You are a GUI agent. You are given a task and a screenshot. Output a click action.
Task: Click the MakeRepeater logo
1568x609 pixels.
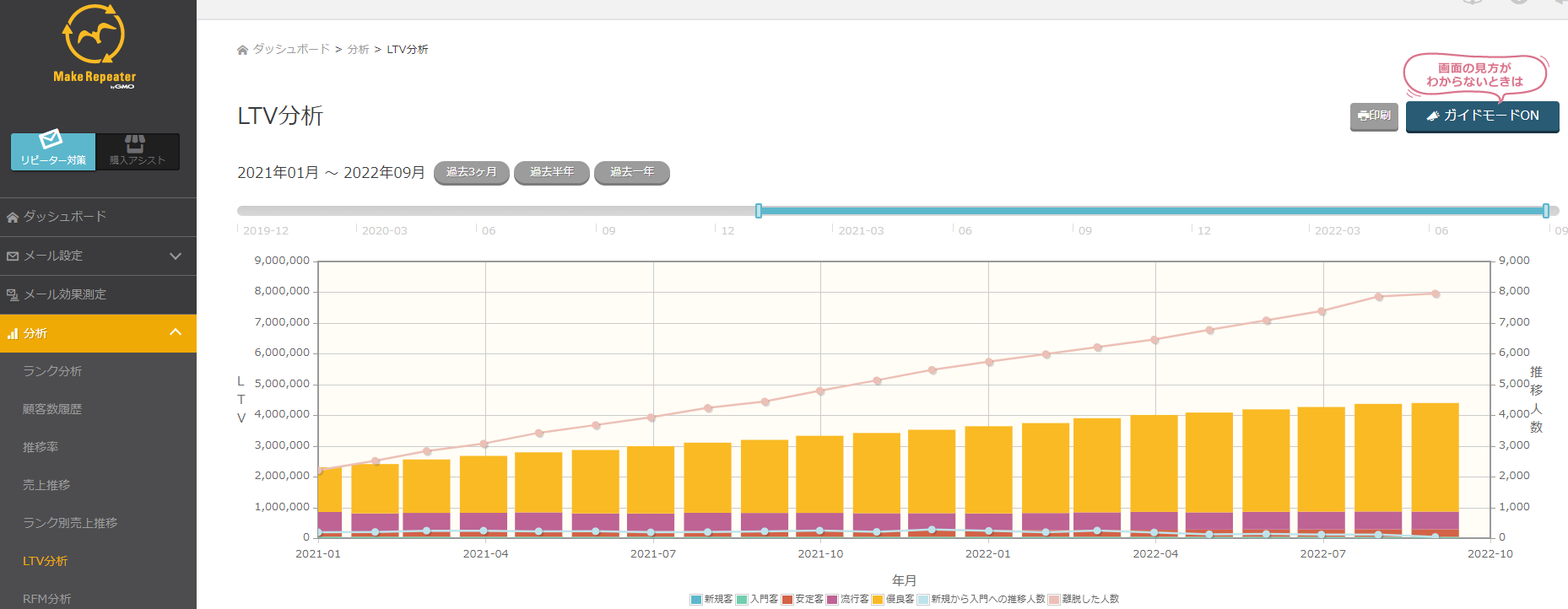[x=95, y=45]
